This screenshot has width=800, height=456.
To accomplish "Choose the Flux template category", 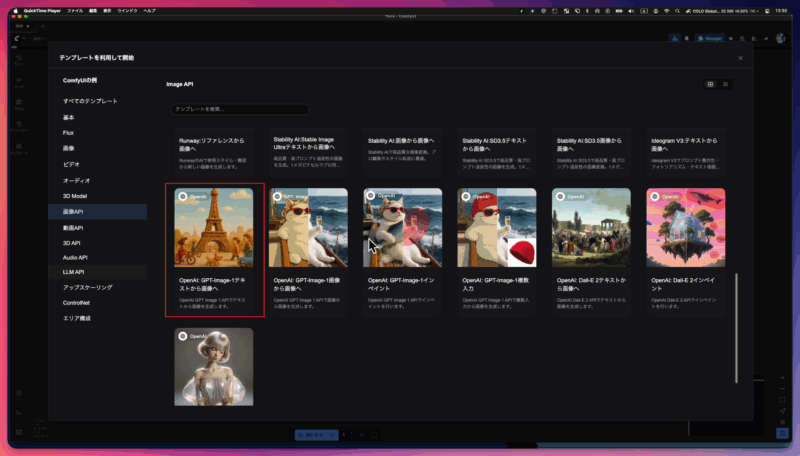I will pos(68,132).
